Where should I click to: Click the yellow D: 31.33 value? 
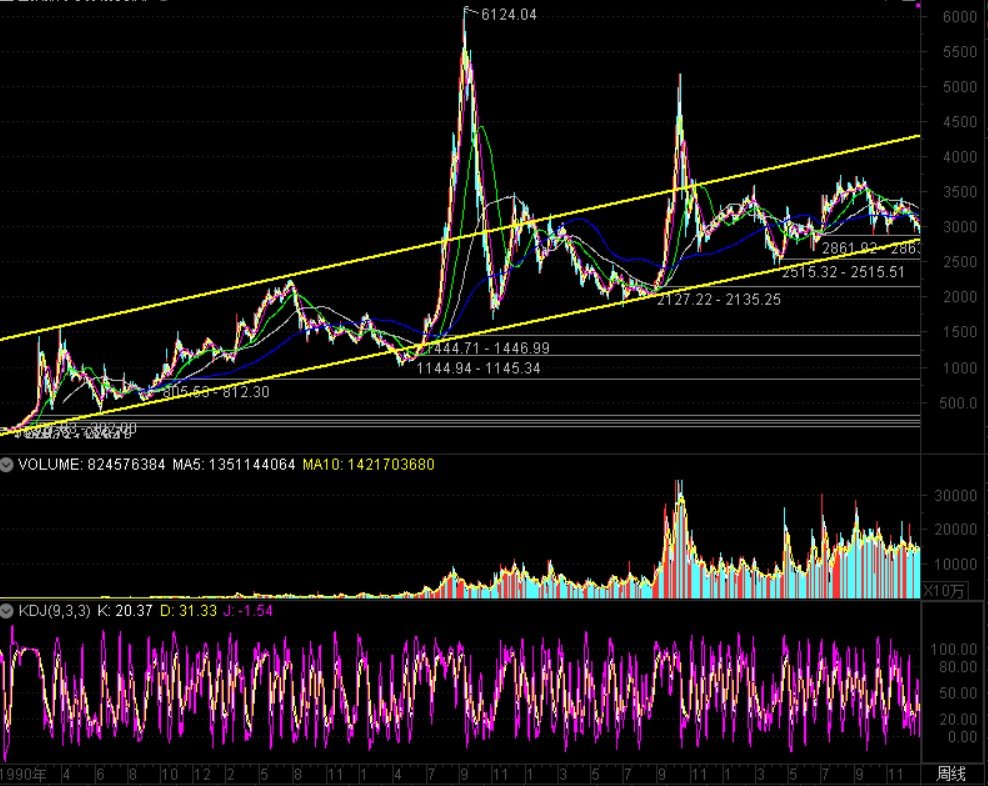(x=188, y=610)
